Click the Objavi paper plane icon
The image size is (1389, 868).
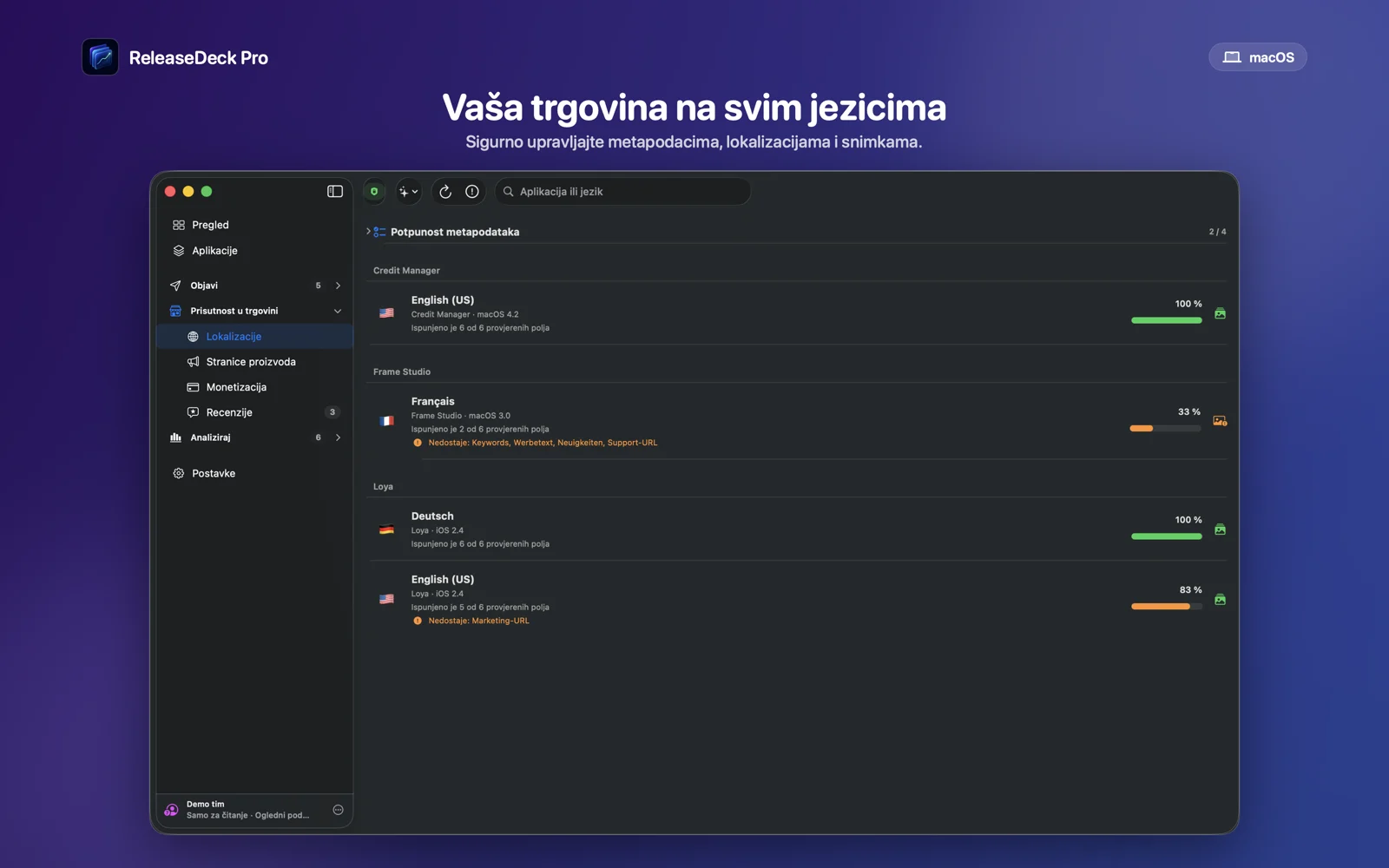(175, 286)
